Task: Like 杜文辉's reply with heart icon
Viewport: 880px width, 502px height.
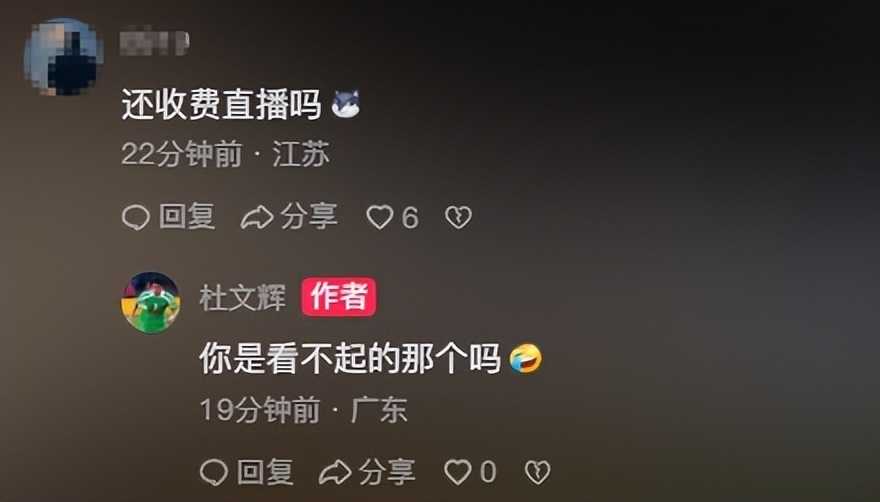Action: coord(458,472)
